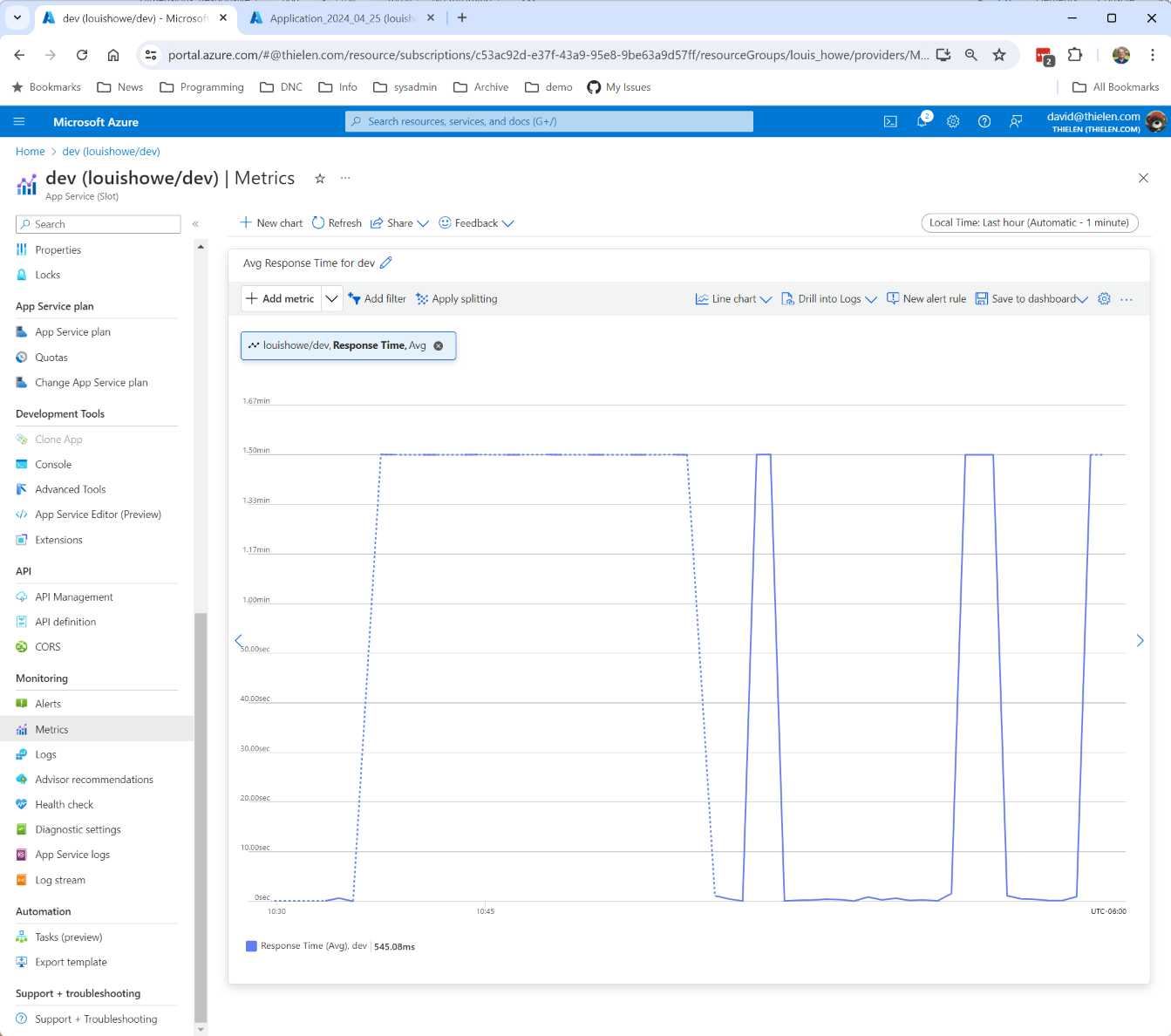This screenshot has height=1036, width=1171.
Task: Click the chart settings gear icon
Action: pos(1104,298)
